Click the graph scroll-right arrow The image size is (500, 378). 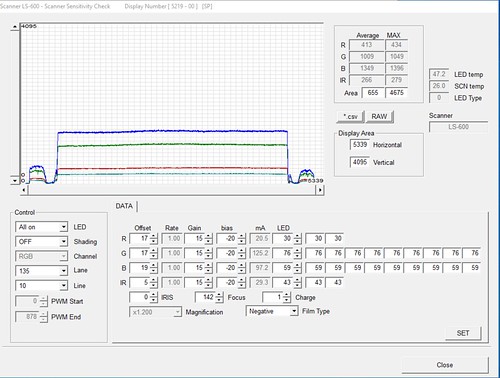point(320,190)
